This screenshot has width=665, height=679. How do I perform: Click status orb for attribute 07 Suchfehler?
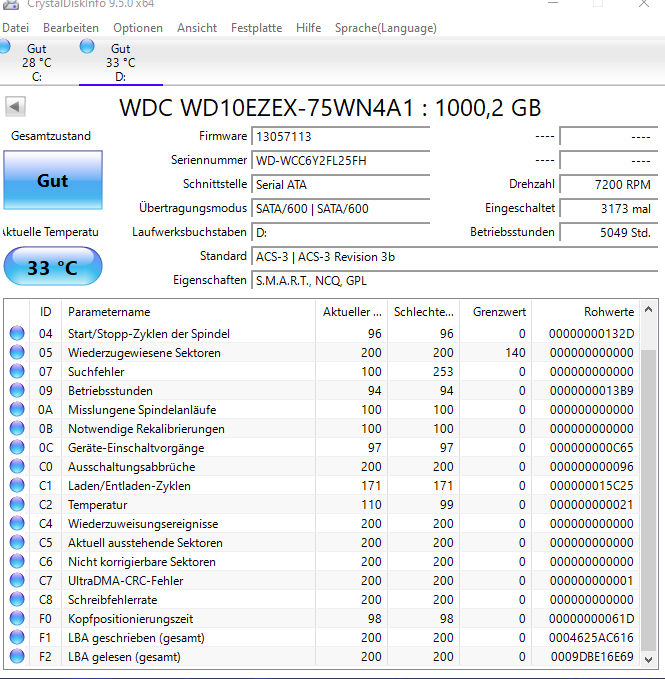(x=17, y=372)
